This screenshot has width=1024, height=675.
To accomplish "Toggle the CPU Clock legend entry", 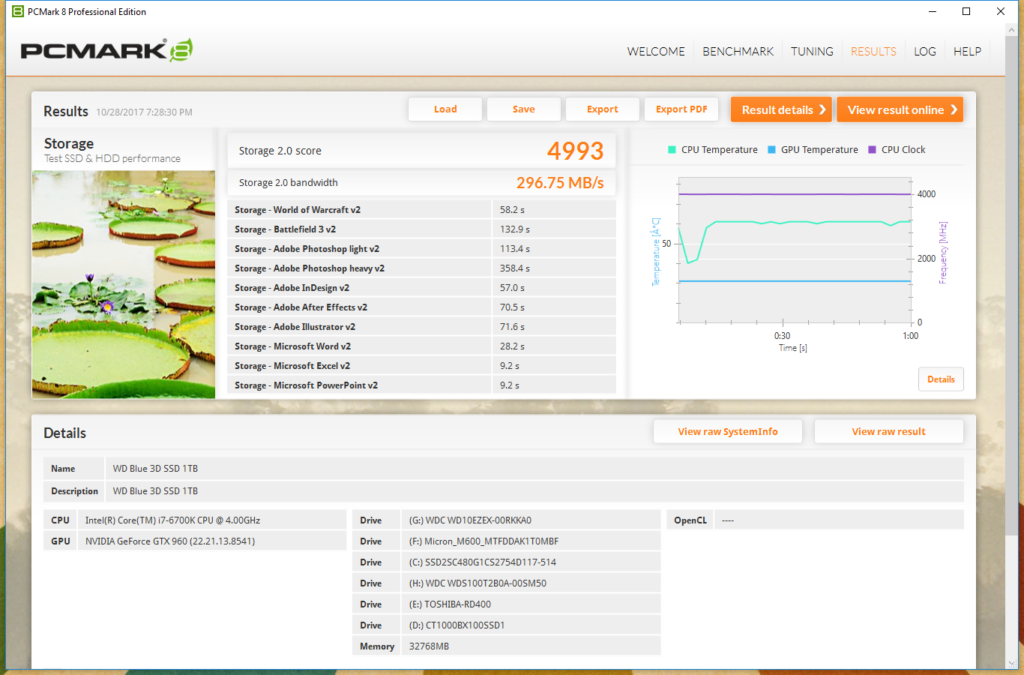I will [896, 150].
